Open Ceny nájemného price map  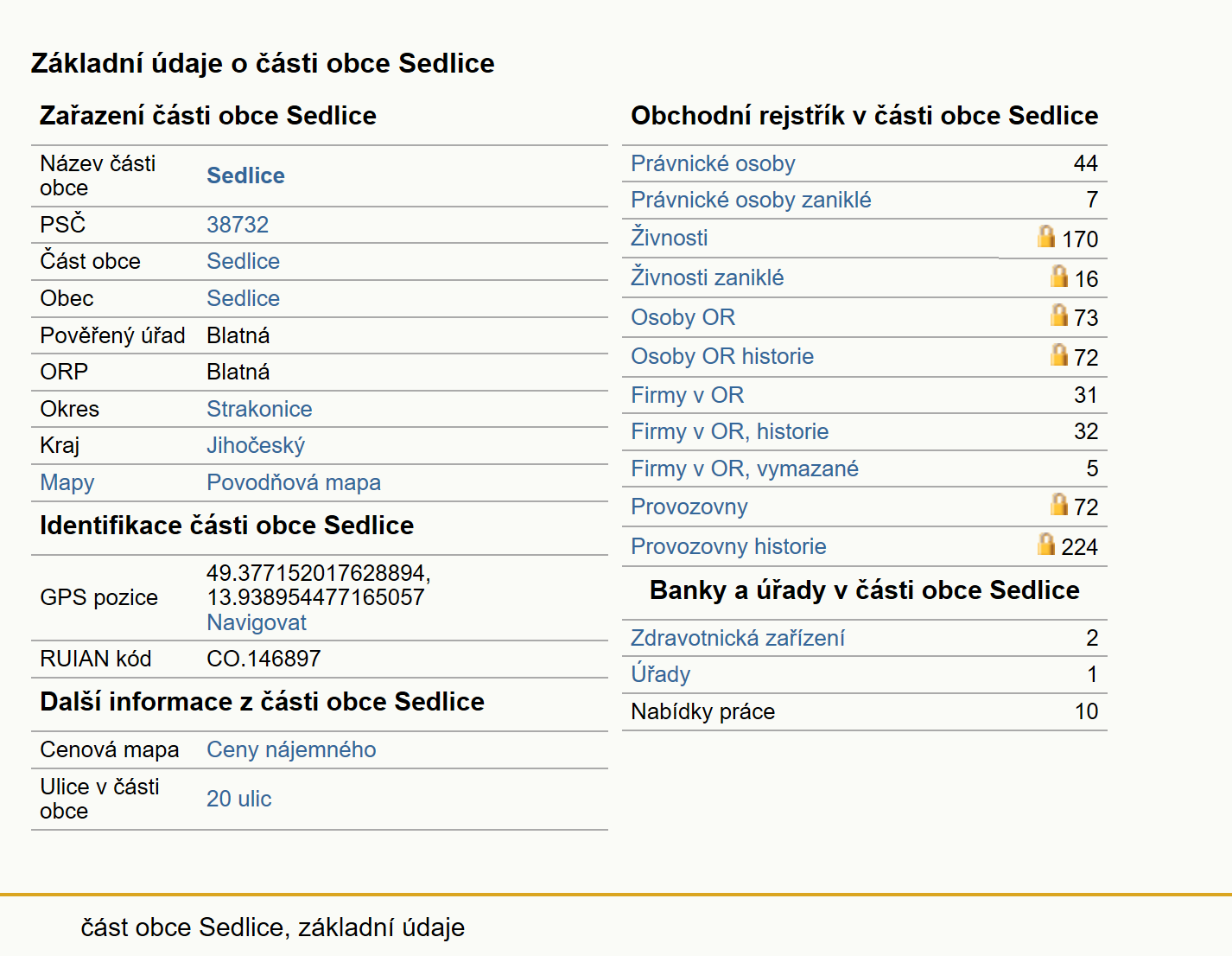291,749
